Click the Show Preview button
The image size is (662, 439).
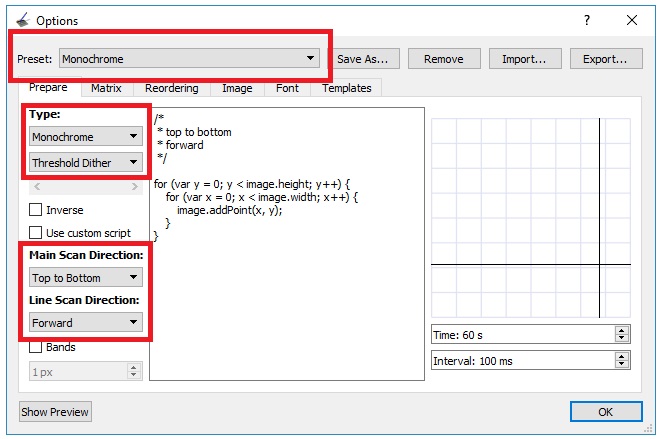(x=55, y=411)
